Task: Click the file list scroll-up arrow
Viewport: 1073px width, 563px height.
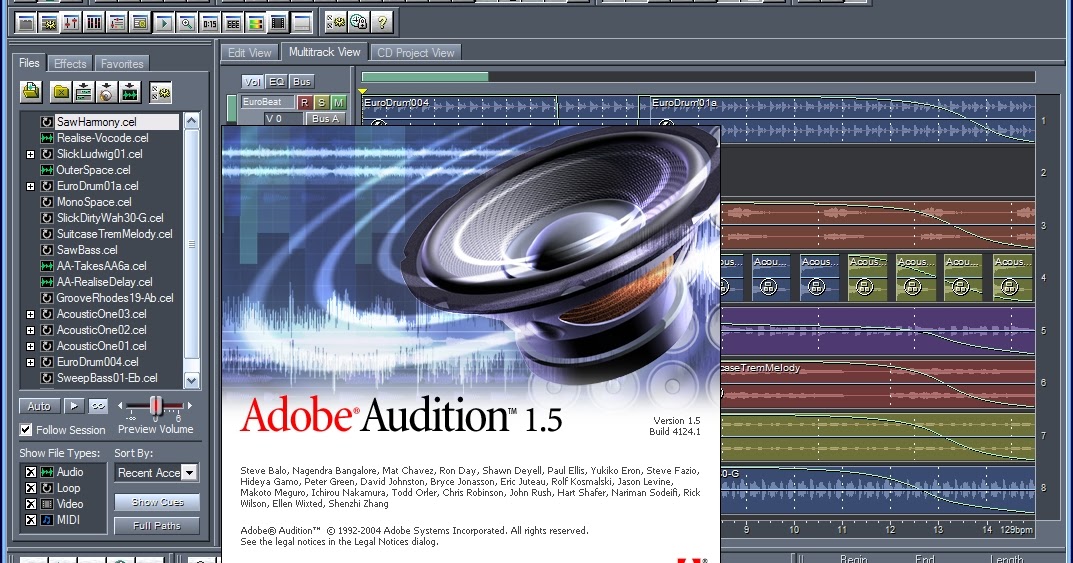Action: coord(192,121)
